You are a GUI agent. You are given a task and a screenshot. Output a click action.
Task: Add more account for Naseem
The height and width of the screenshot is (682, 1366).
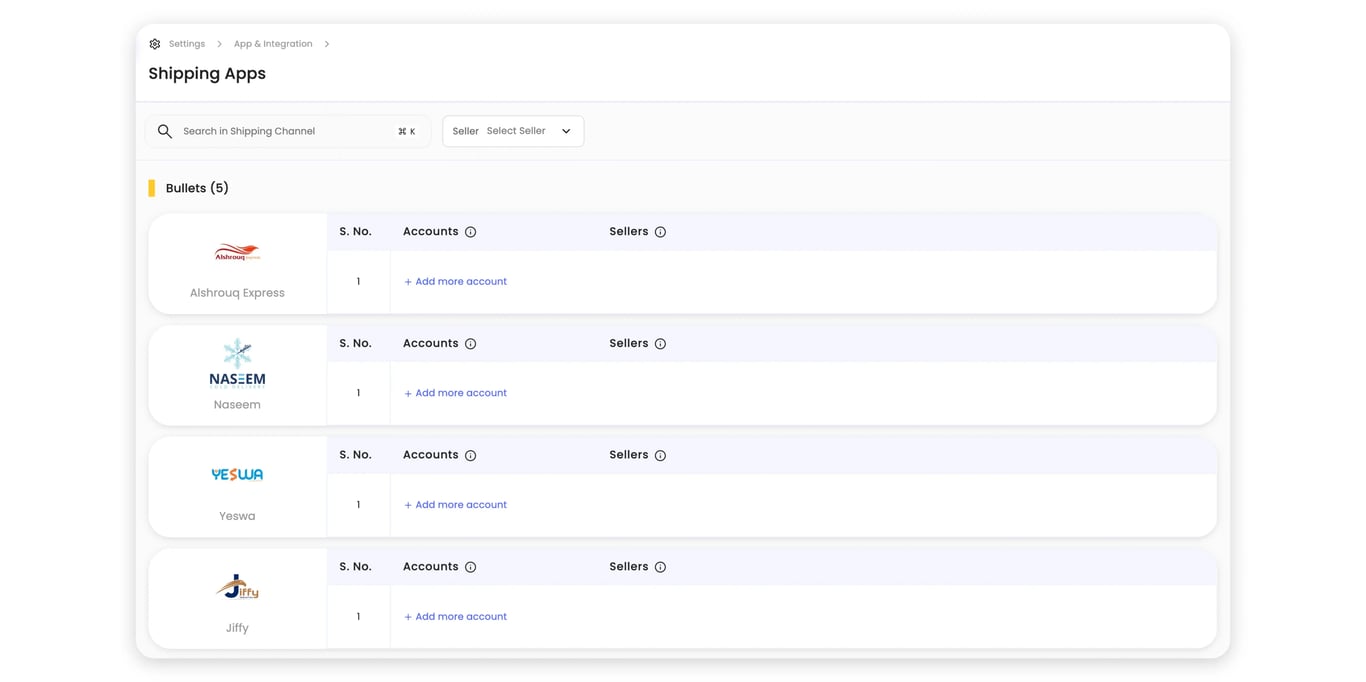pos(455,392)
